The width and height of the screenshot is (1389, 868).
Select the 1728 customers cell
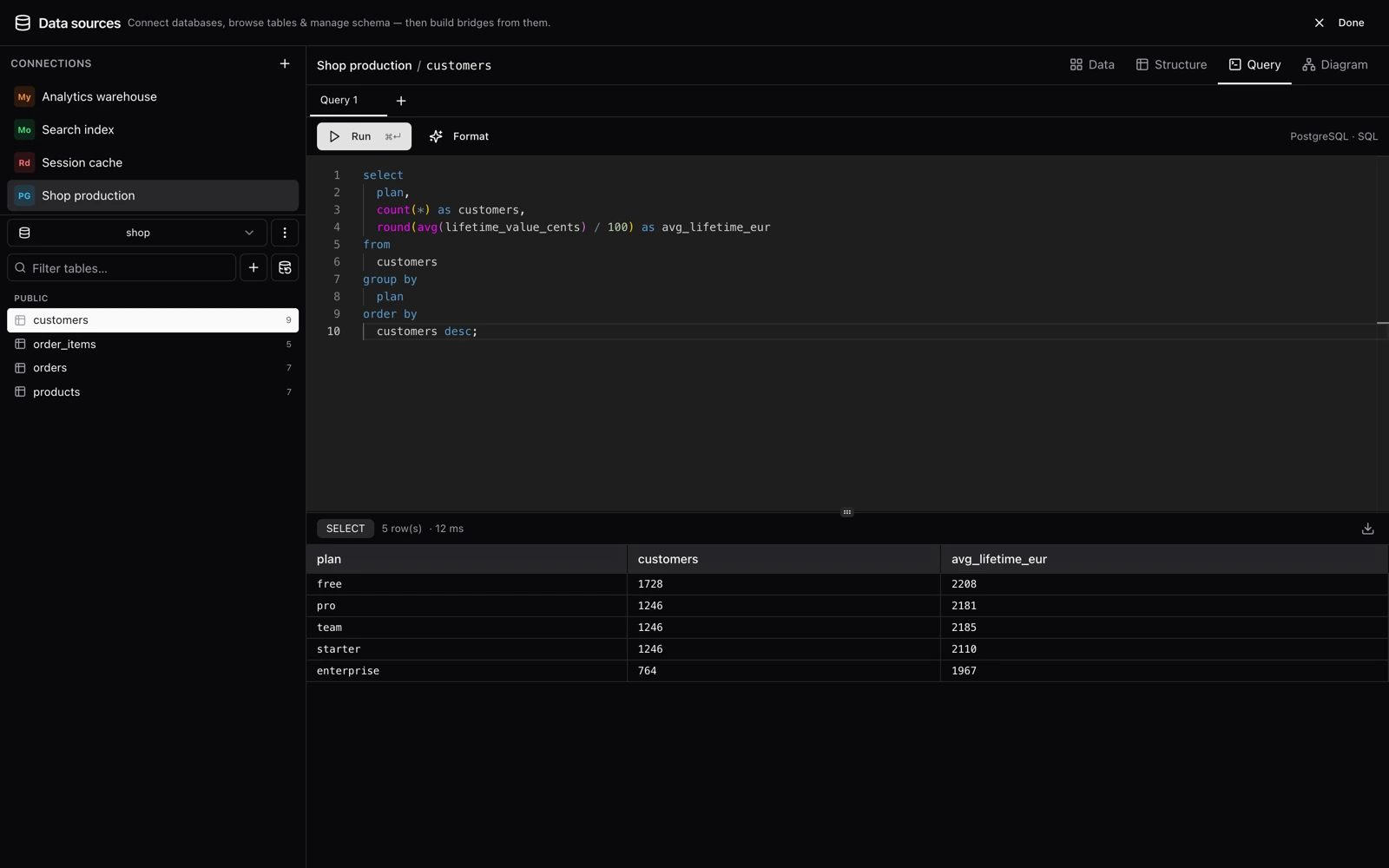click(784, 584)
